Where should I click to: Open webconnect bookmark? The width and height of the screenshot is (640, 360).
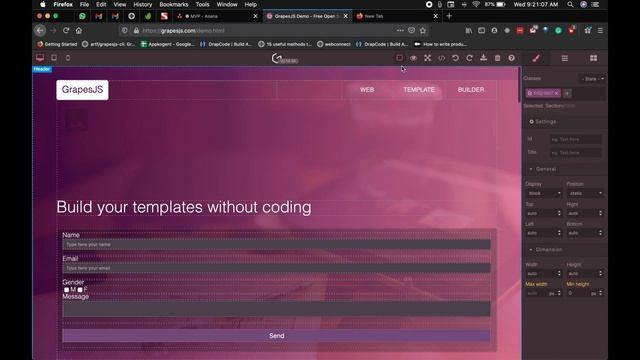[334, 44]
